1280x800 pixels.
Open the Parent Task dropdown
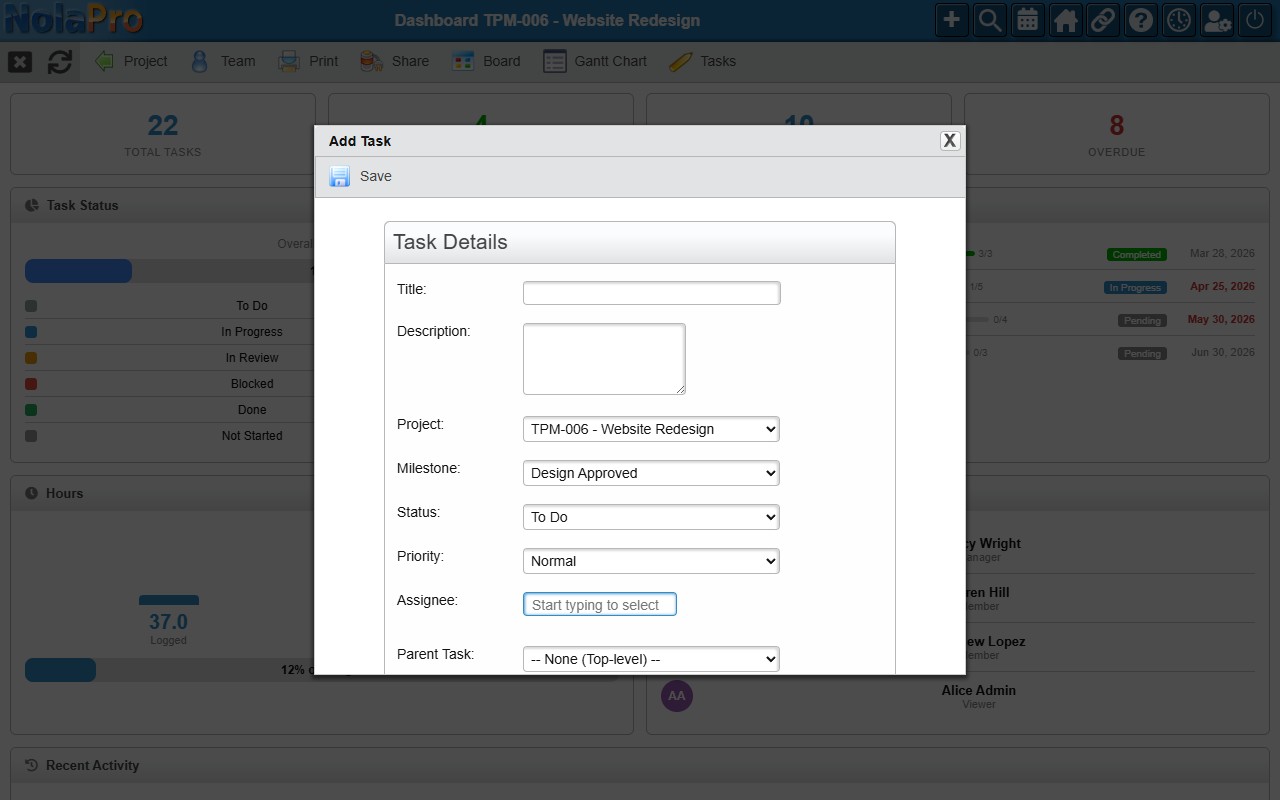(651, 659)
